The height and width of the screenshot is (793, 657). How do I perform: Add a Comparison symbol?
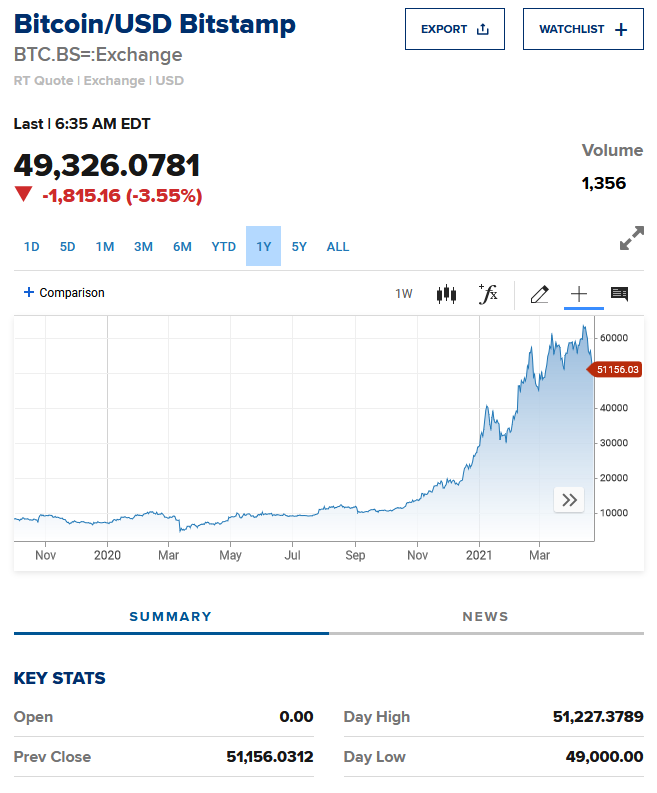pos(64,293)
